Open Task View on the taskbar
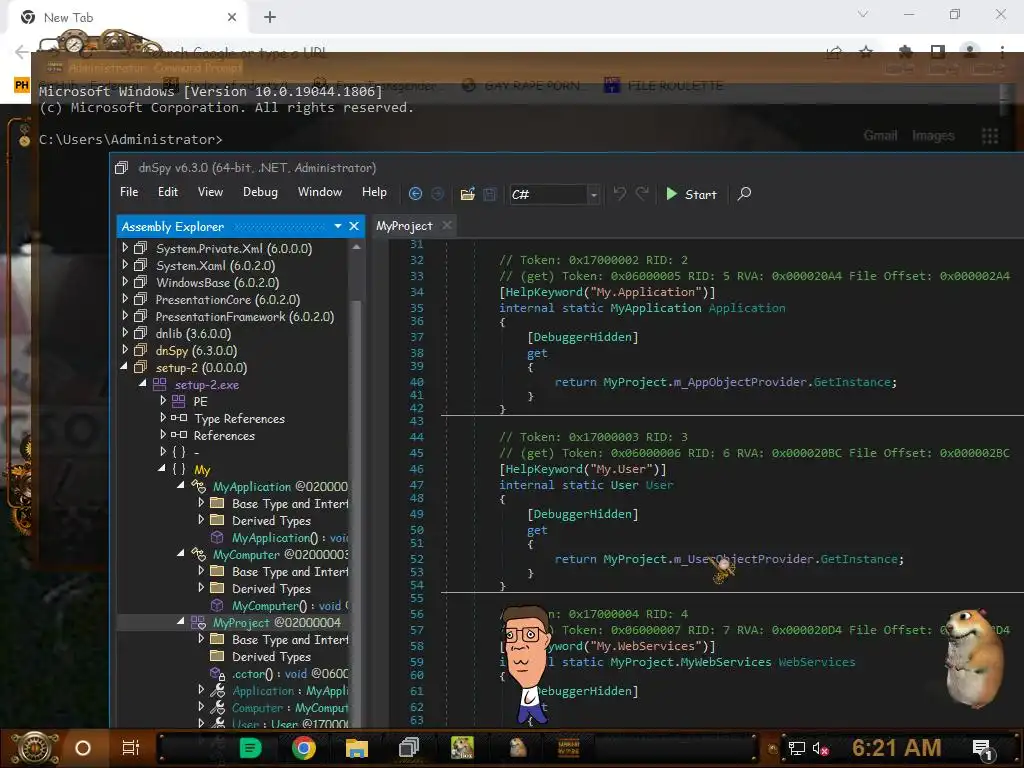 pyautogui.click(x=131, y=748)
